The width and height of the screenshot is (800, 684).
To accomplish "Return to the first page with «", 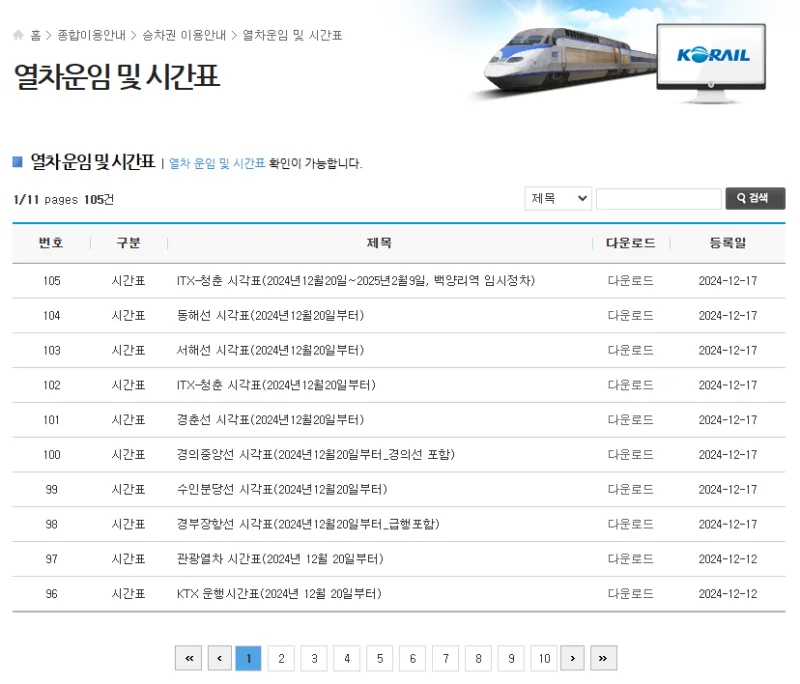I will [188, 658].
